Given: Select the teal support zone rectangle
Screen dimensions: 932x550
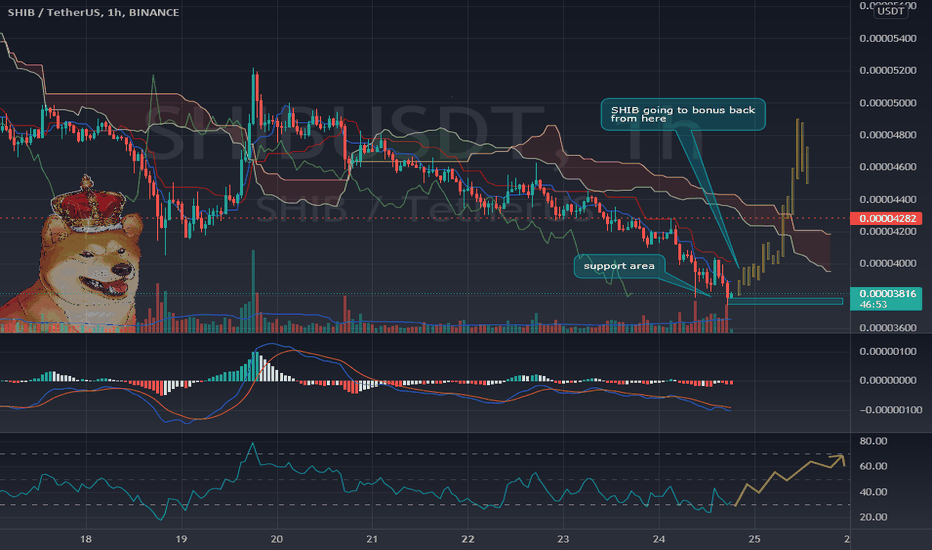Looking at the screenshot, I should 785,301.
